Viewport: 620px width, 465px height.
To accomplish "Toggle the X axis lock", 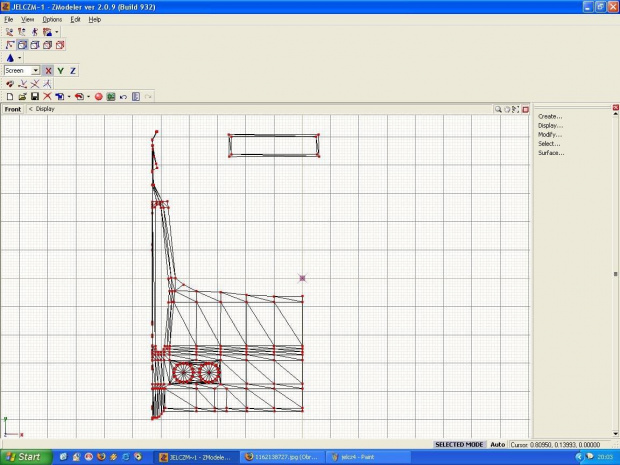I will pos(48,71).
